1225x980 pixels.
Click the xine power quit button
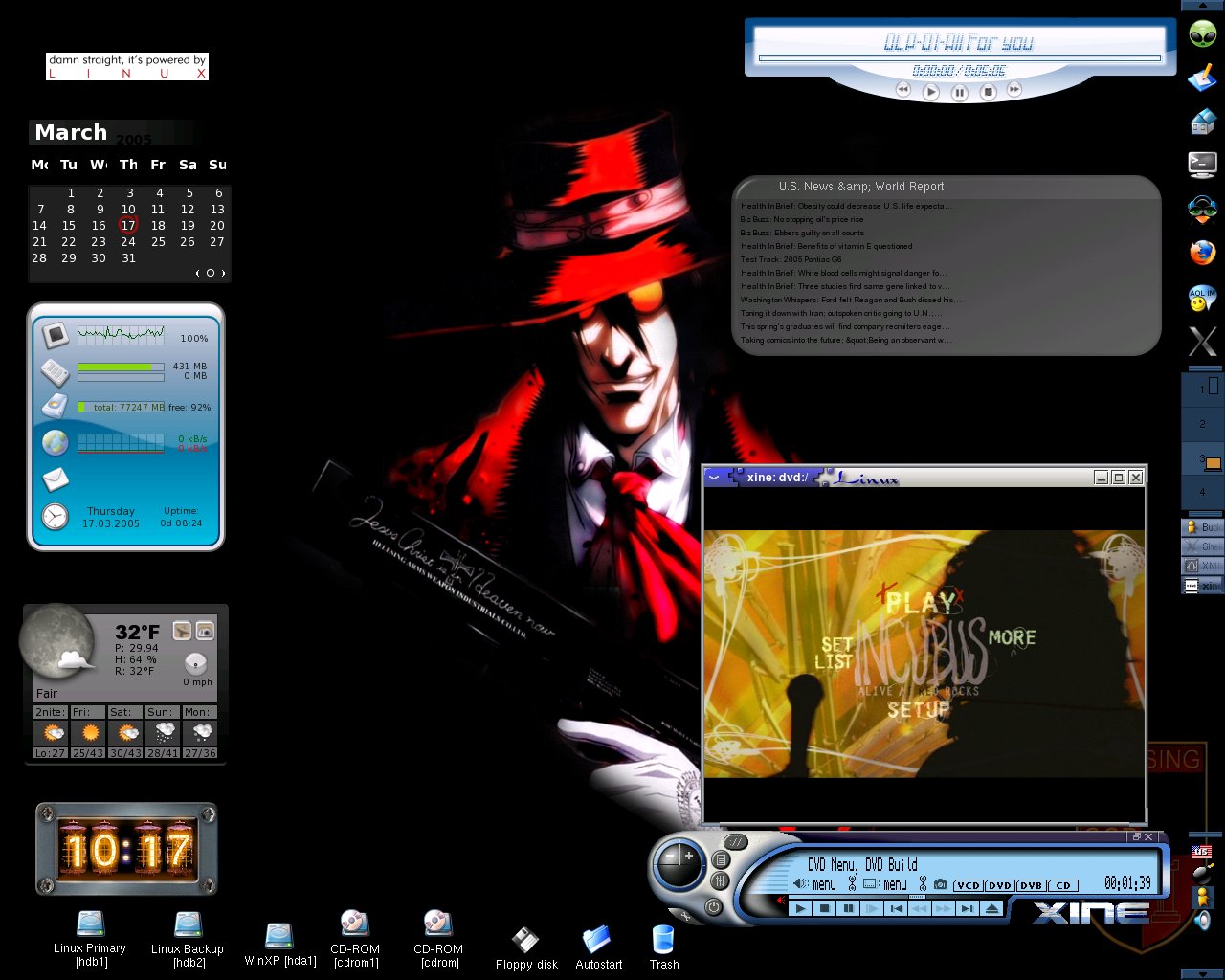pos(714,906)
